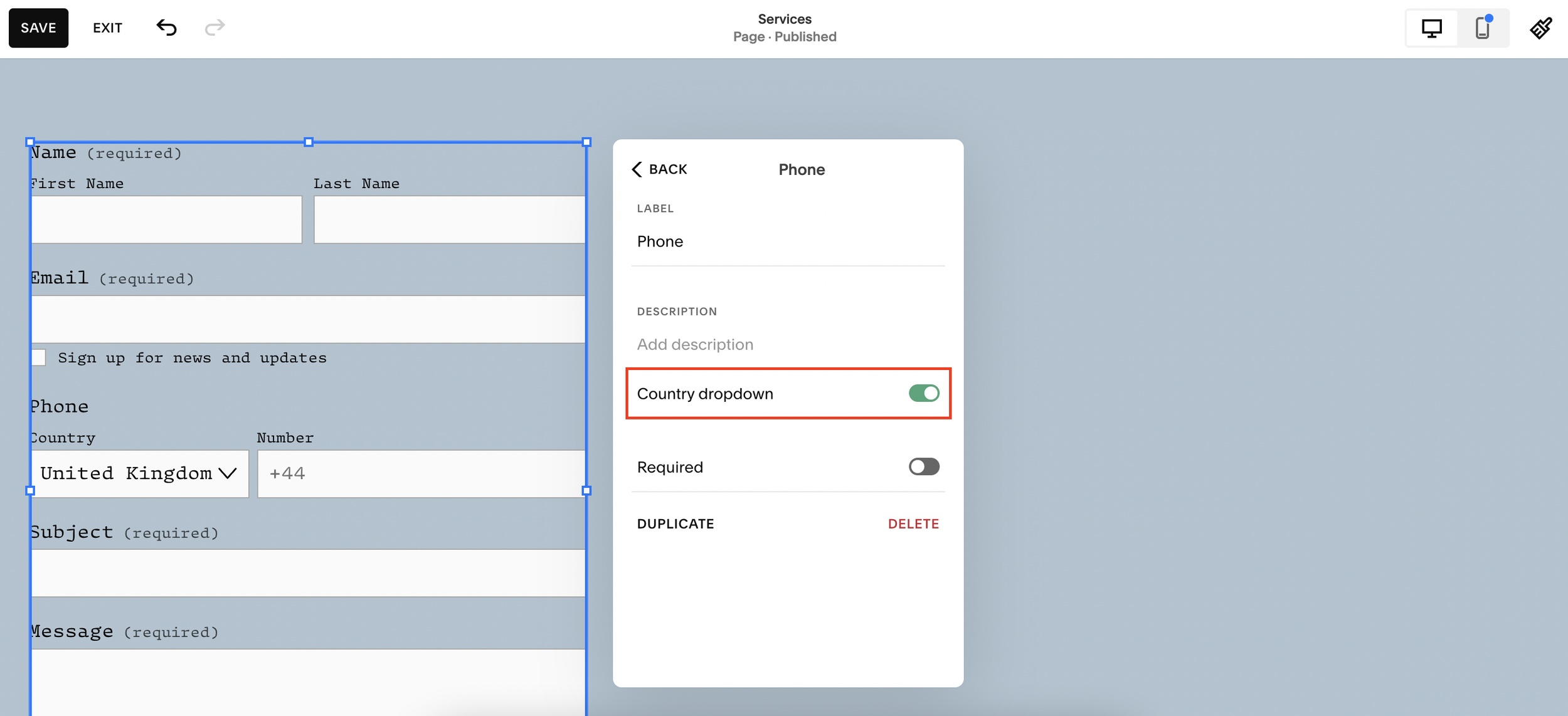Screen dimensions: 1568x716
Task: Click the Email input field
Action: pos(308,319)
